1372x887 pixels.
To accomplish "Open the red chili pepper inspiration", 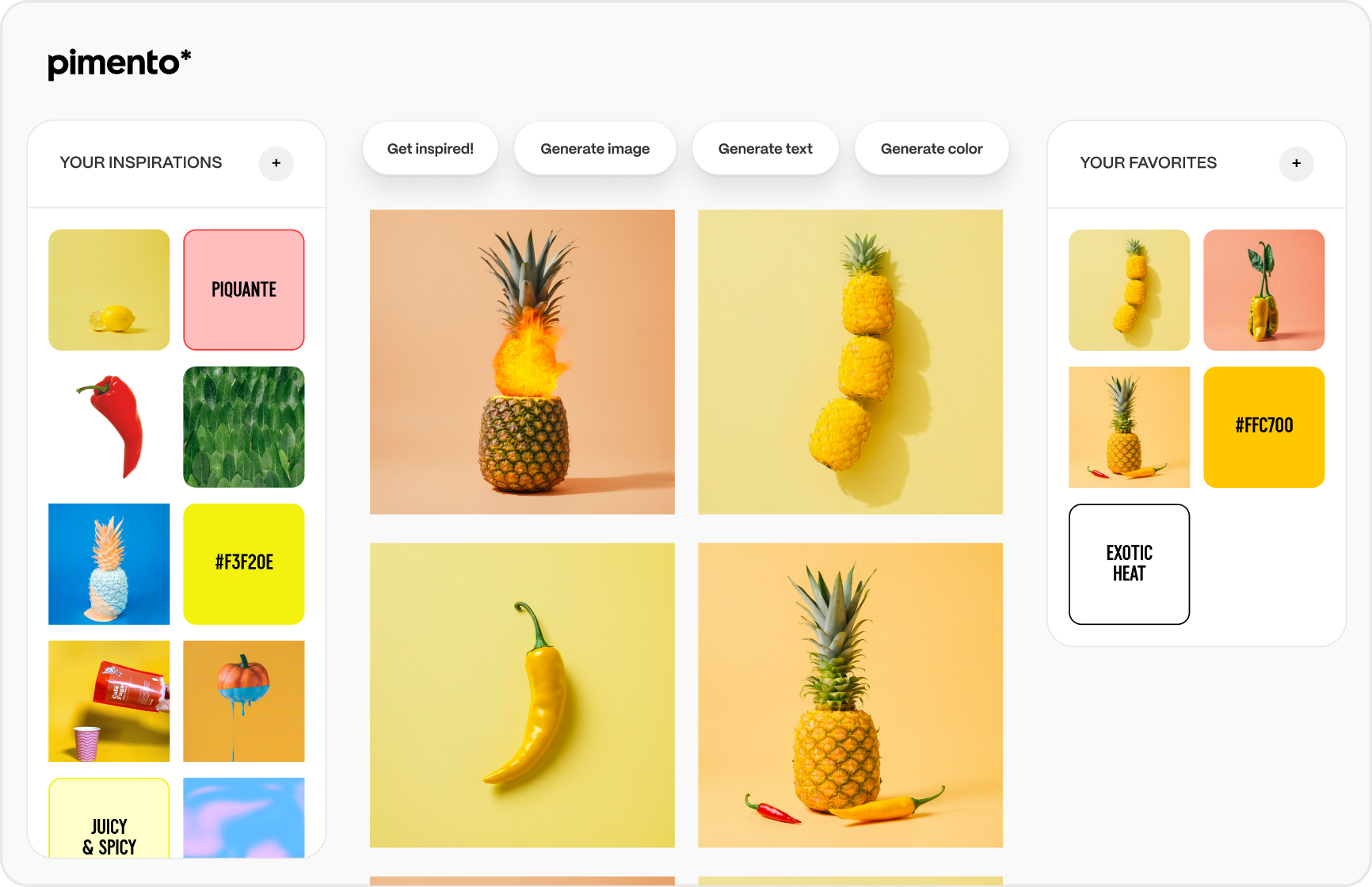I will (109, 427).
